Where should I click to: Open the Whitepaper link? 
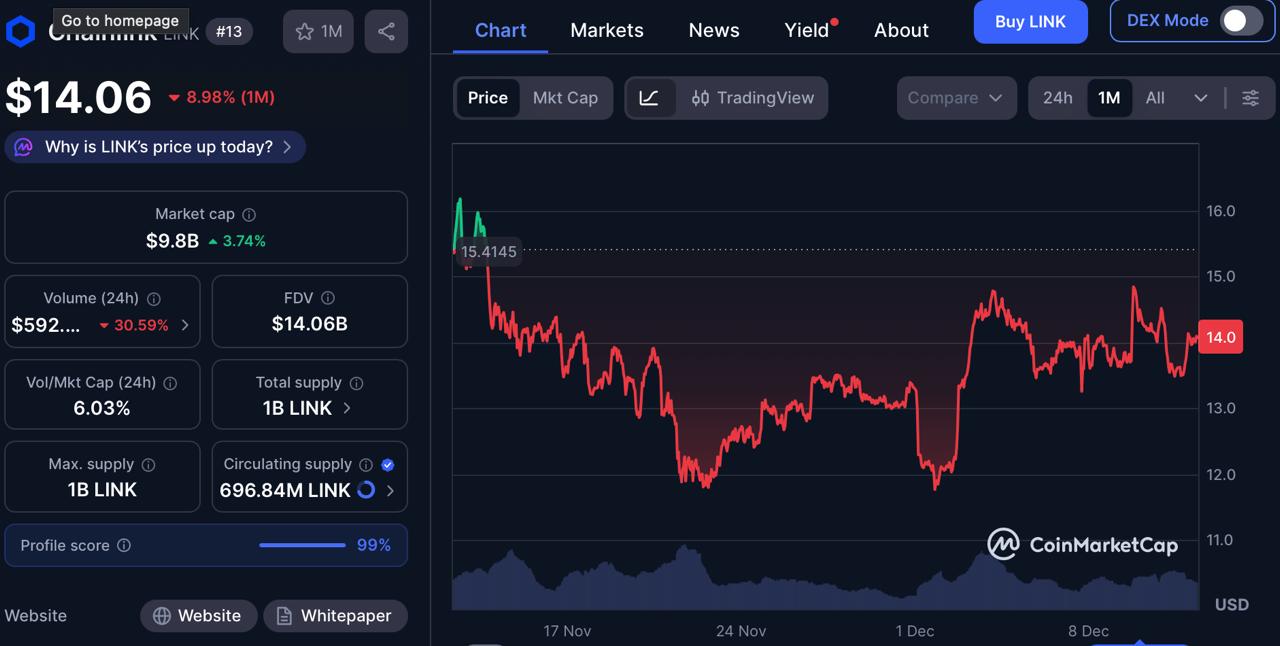[335, 616]
